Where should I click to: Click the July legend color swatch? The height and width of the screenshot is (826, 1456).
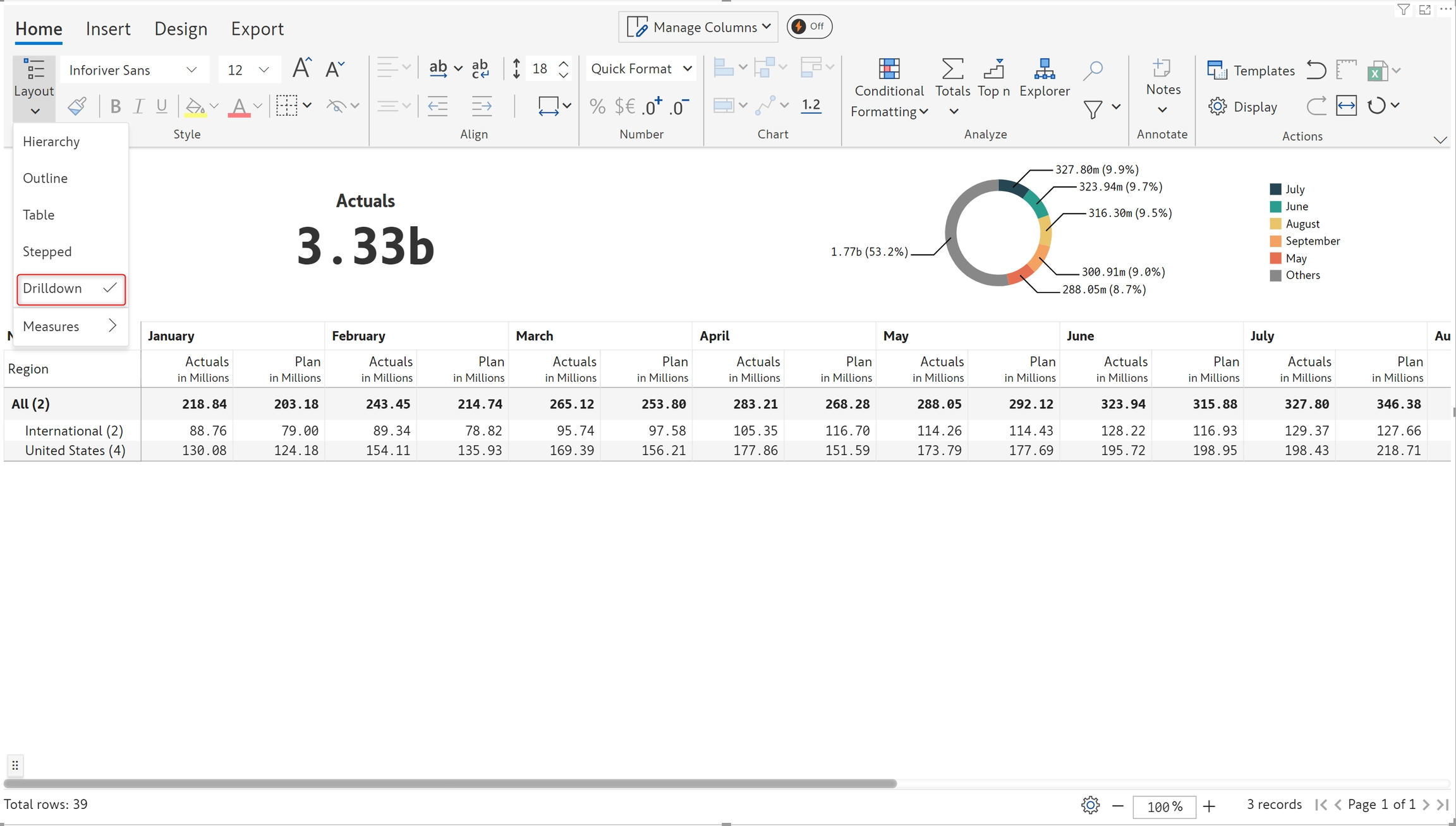tap(1275, 189)
